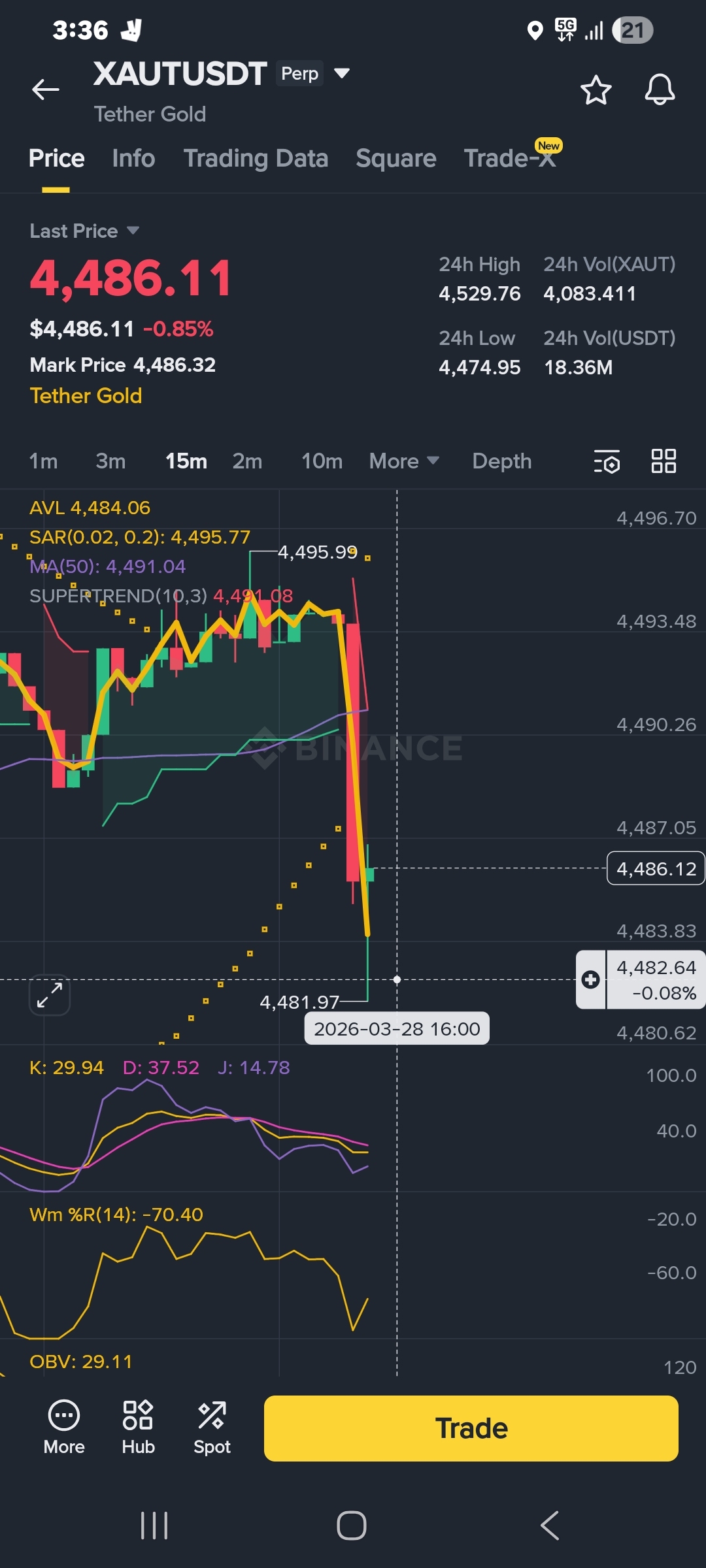Tap the 4,495.99 chart high label
The image size is (706, 1568).
pyautogui.click(x=318, y=552)
